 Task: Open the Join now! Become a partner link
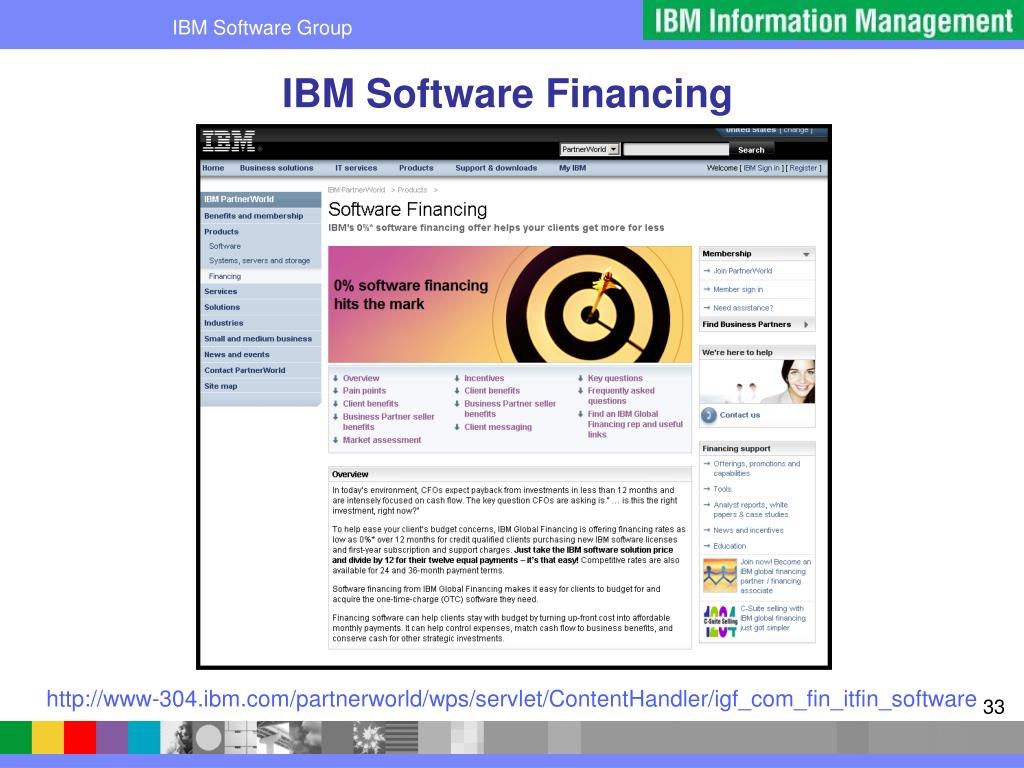pyautogui.click(x=775, y=576)
